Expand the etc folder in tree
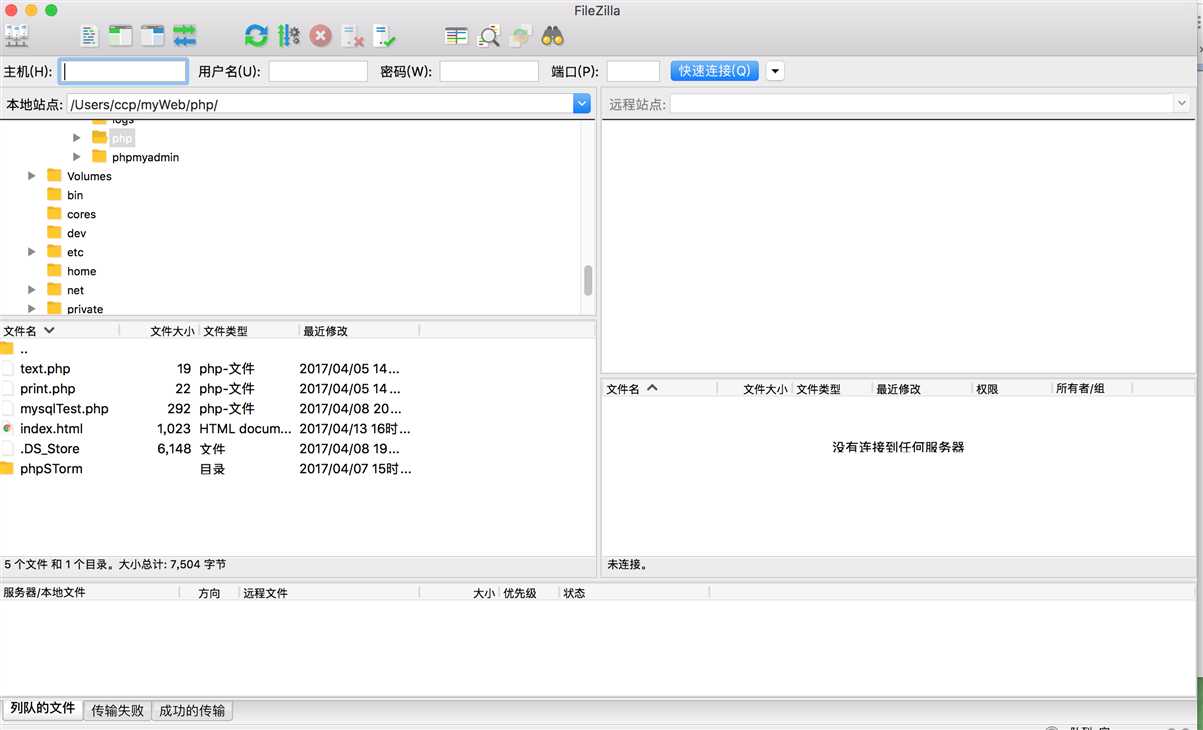This screenshot has height=730, width=1203. 32,252
